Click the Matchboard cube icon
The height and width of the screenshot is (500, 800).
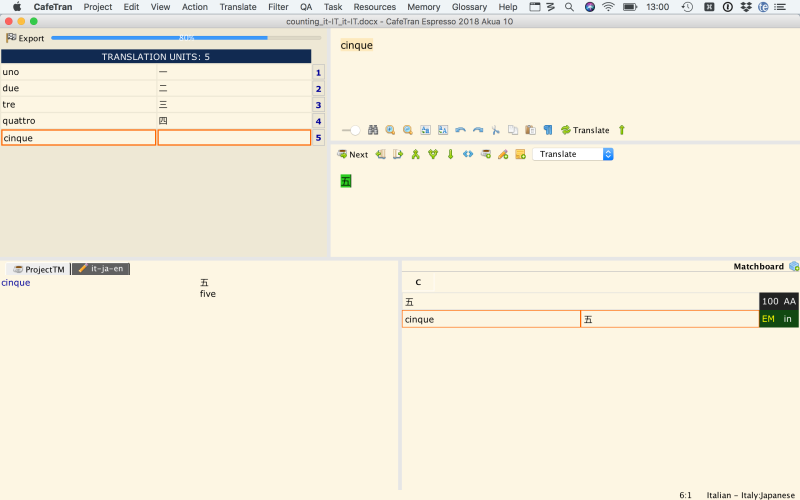pyautogui.click(x=794, y=266)
